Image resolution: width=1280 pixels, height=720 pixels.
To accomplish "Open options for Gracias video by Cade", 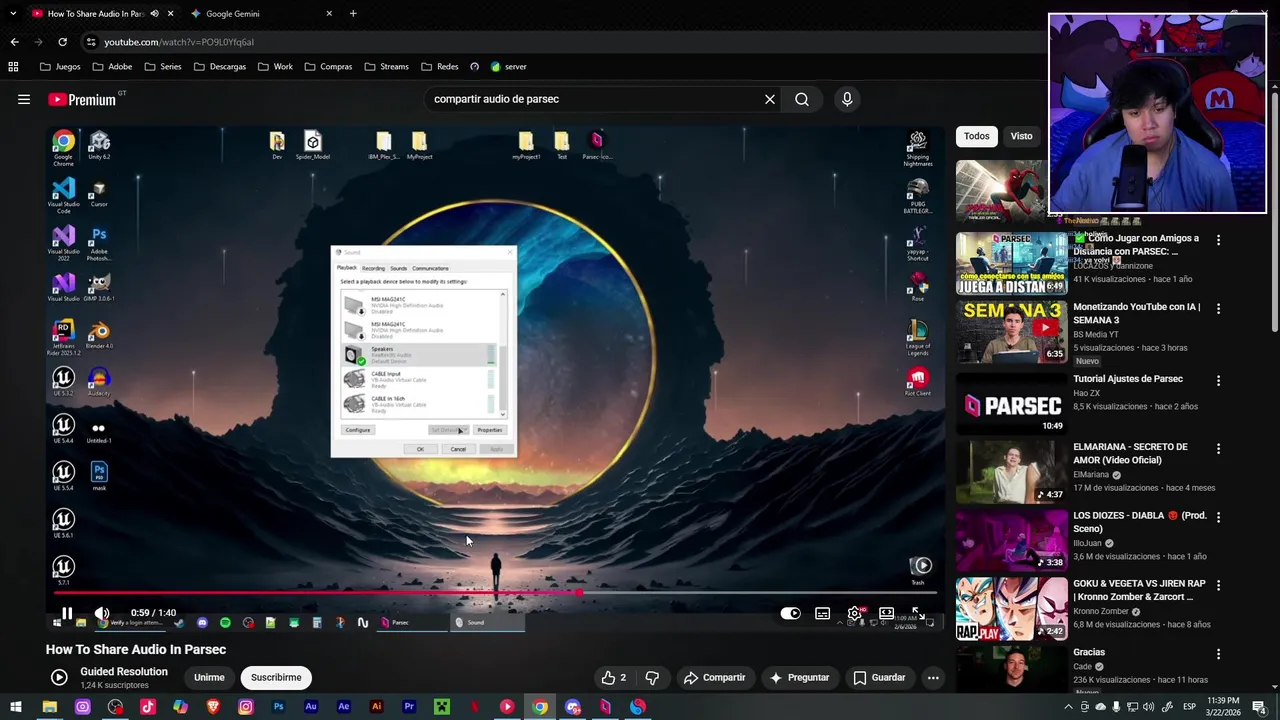I will click(x=1218, y=654).
